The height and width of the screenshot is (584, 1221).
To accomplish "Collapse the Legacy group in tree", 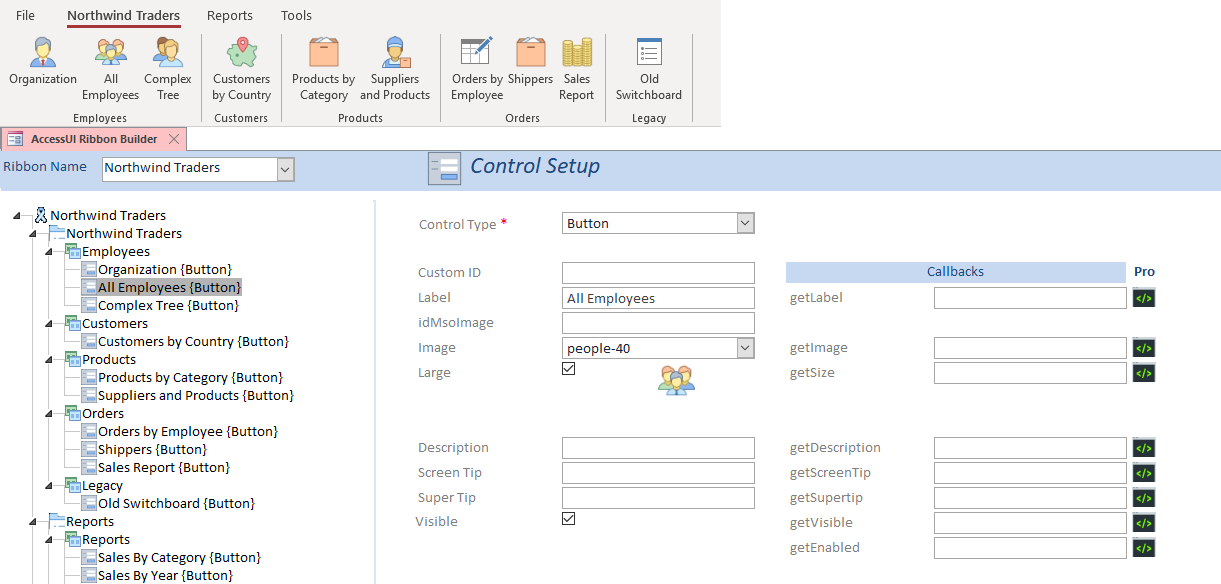I will click(49, 486).
